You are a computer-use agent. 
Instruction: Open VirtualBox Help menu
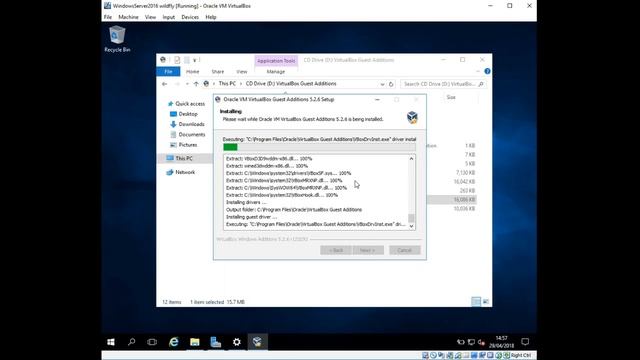(x=211, y=17)
